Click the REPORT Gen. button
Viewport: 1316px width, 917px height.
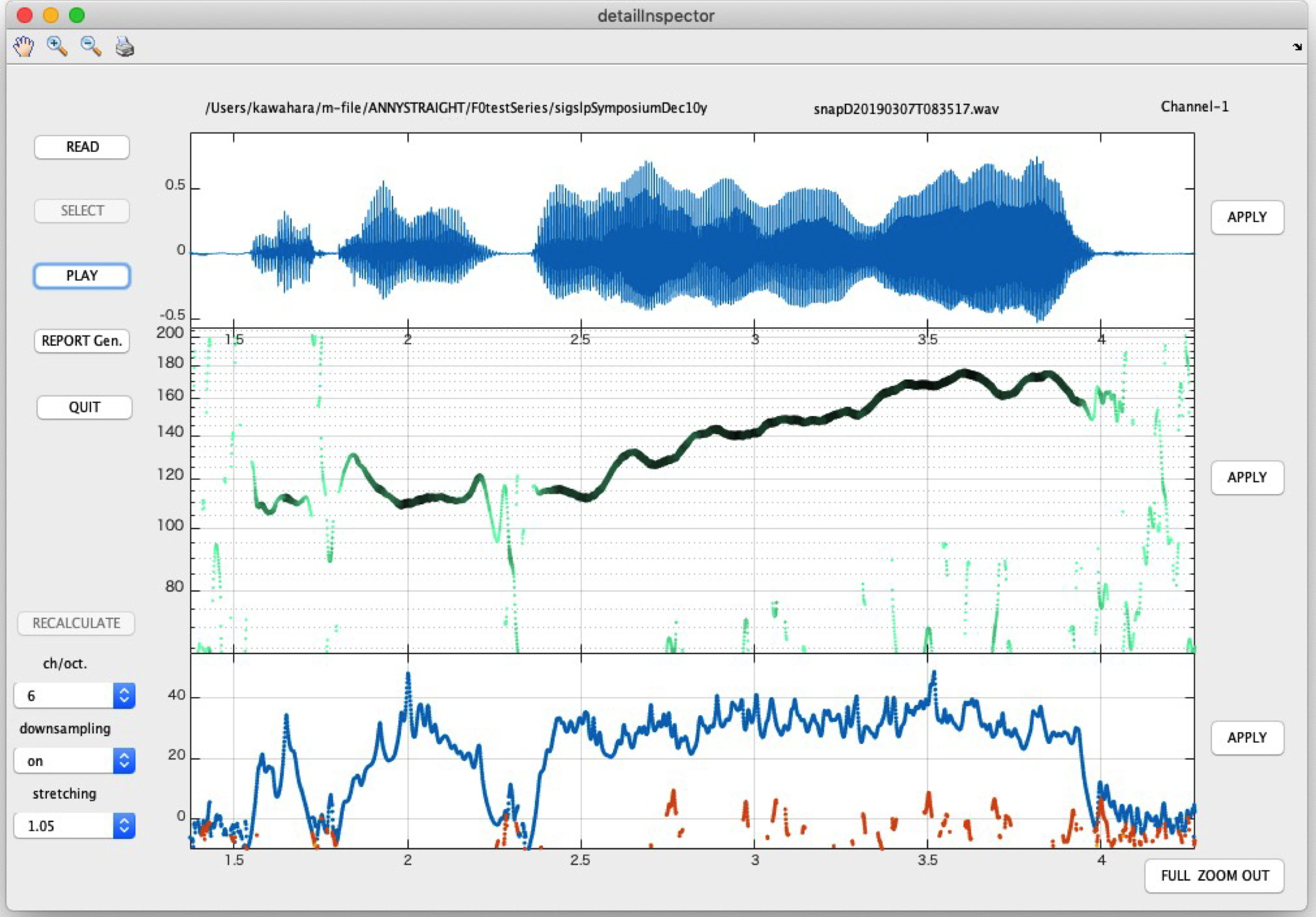coord(82,341)
